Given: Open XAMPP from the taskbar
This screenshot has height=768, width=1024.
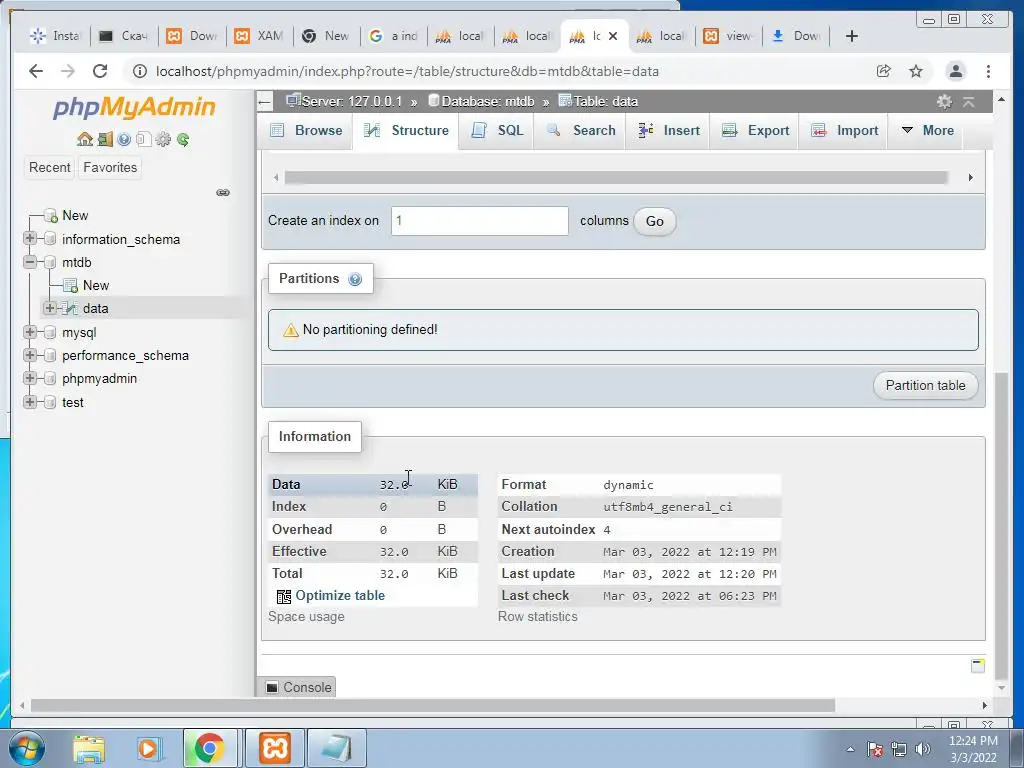Looking at the screenshot, I should point(275,748).
